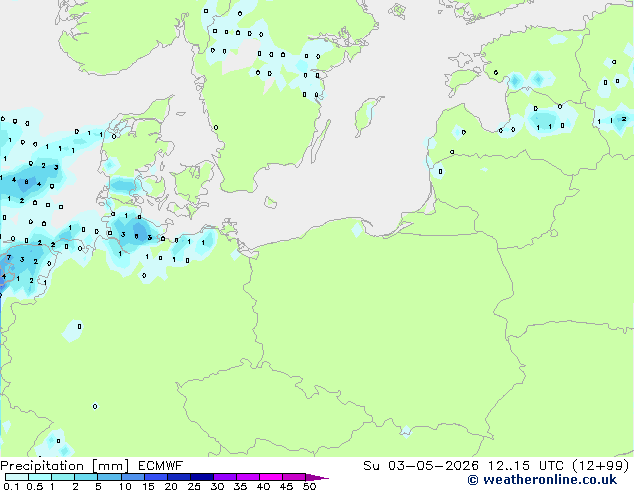
Task: Click the legend value 0.5
Action: (35, 486)
